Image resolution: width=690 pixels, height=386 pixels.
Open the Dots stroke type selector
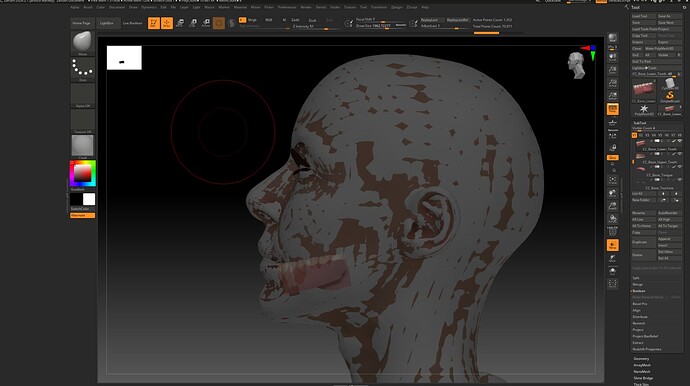[x=82, y=69]
